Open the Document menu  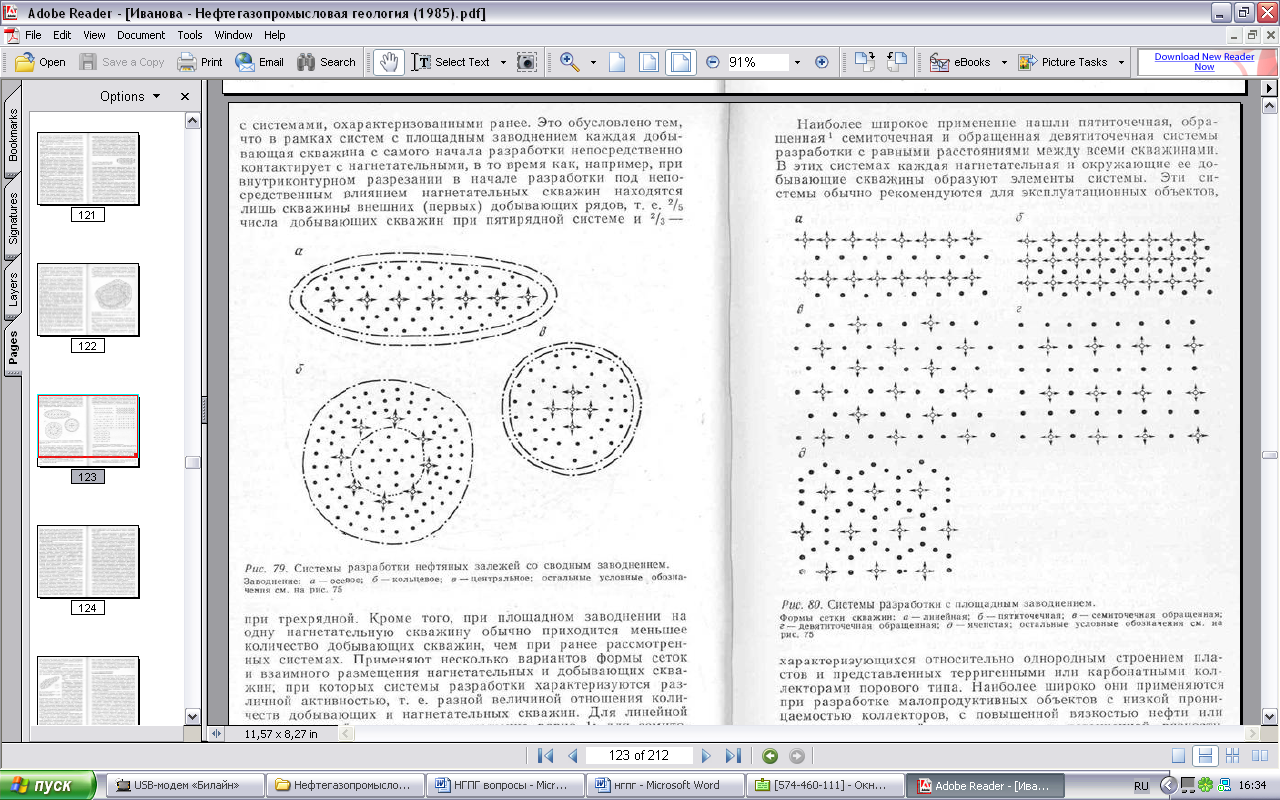(x=141, y=35)
